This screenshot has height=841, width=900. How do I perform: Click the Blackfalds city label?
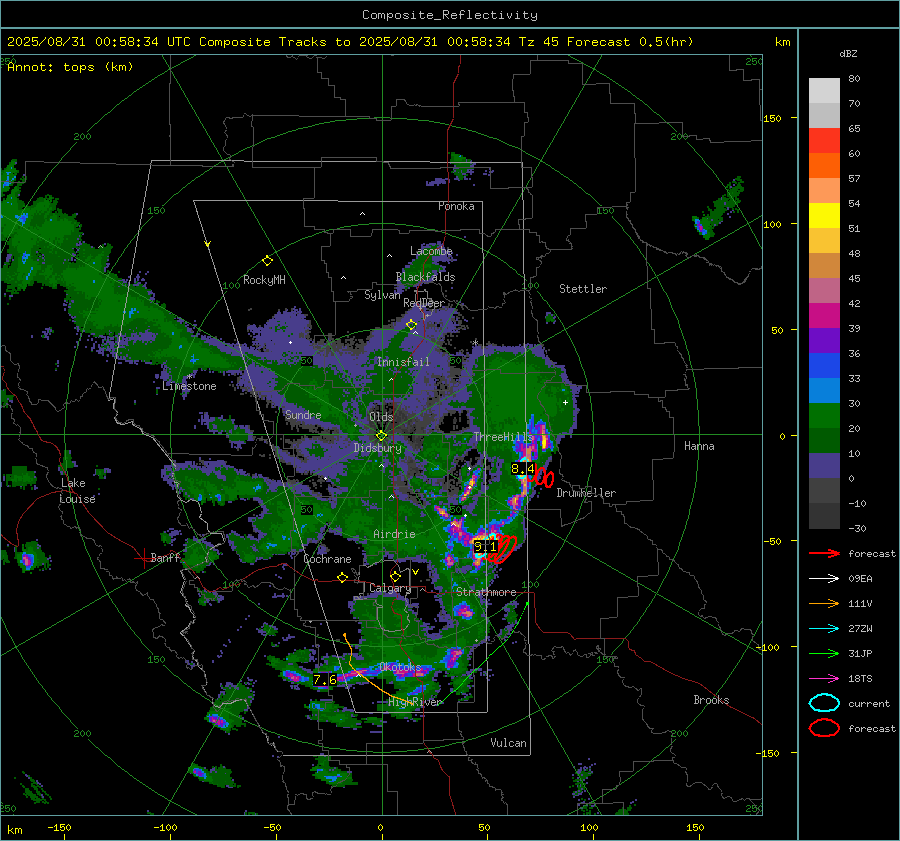coord(425,277)
